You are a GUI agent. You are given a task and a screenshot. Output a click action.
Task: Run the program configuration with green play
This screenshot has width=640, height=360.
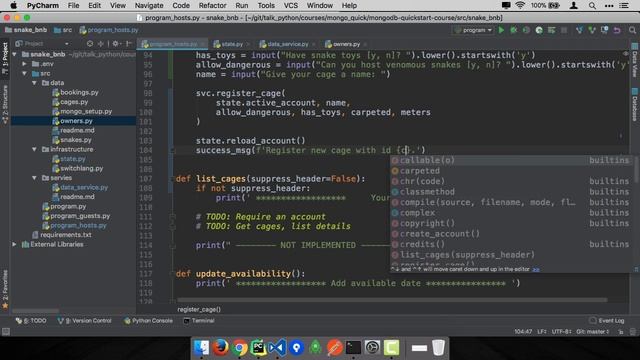(501, 30)
